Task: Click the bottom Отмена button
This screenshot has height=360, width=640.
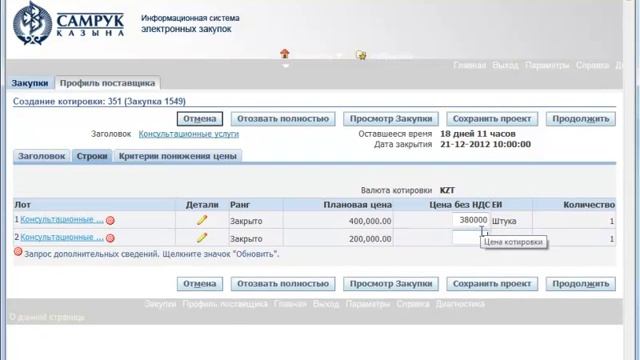Action: (x=200, y=284)
